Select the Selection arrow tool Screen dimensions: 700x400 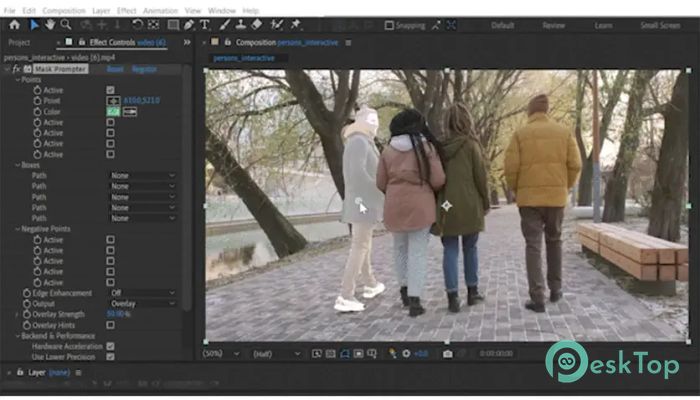34,25
